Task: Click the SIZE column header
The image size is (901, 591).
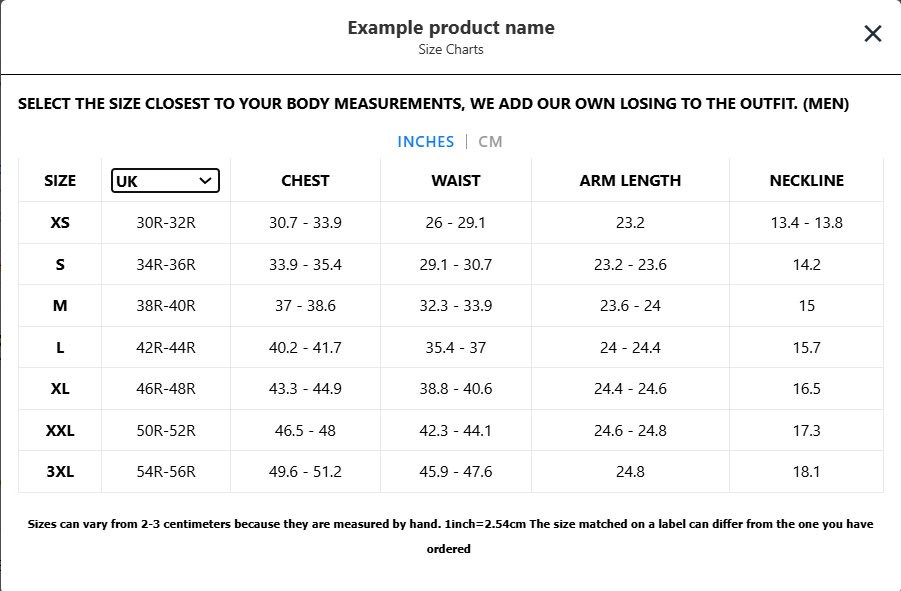Action: coord(60,181)
